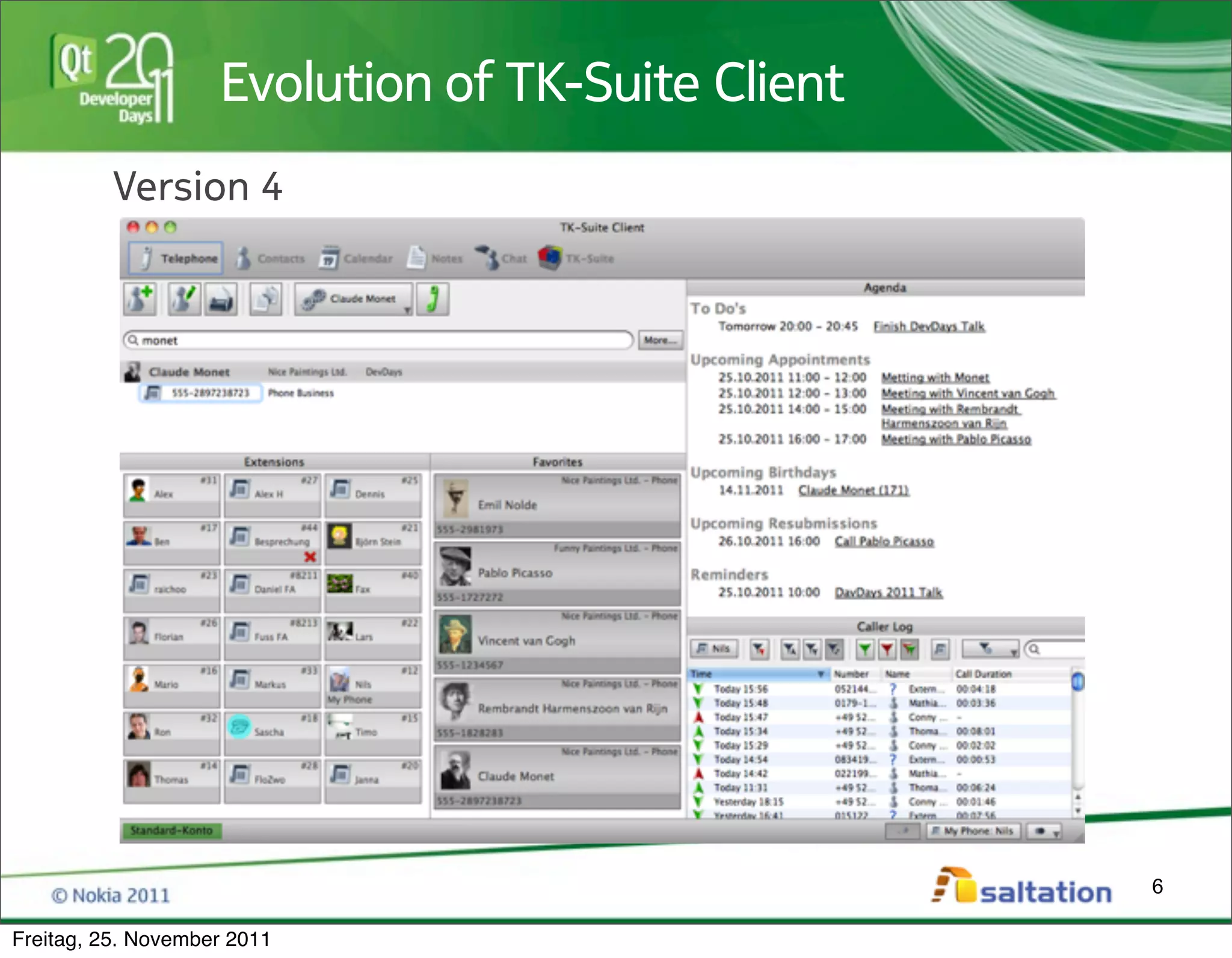The width and height of the screenshot is (1232, 958).
Task: Select extension Besprechung #44
Action: click(272, 543)
